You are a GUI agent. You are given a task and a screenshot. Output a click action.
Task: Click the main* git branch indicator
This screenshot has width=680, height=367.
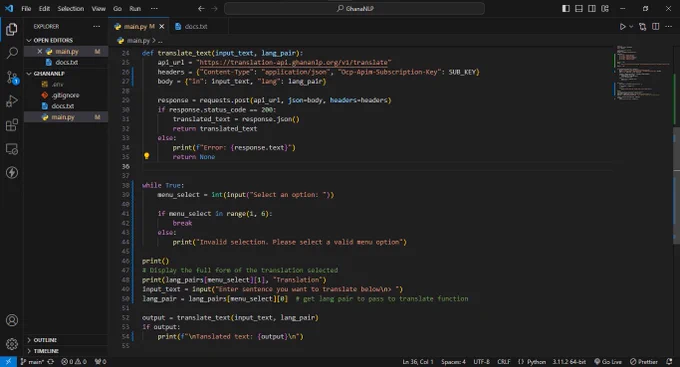tap(32, 362)
